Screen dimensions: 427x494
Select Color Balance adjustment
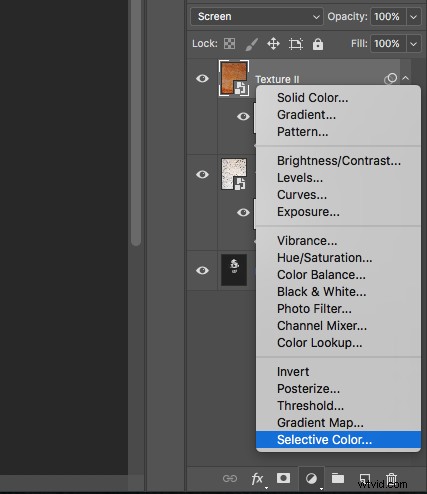tap(338, 275)
